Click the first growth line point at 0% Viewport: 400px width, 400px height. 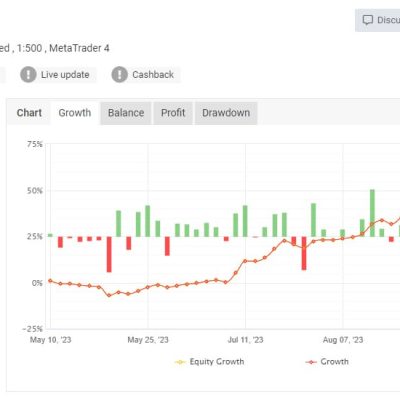pos(50,281)
